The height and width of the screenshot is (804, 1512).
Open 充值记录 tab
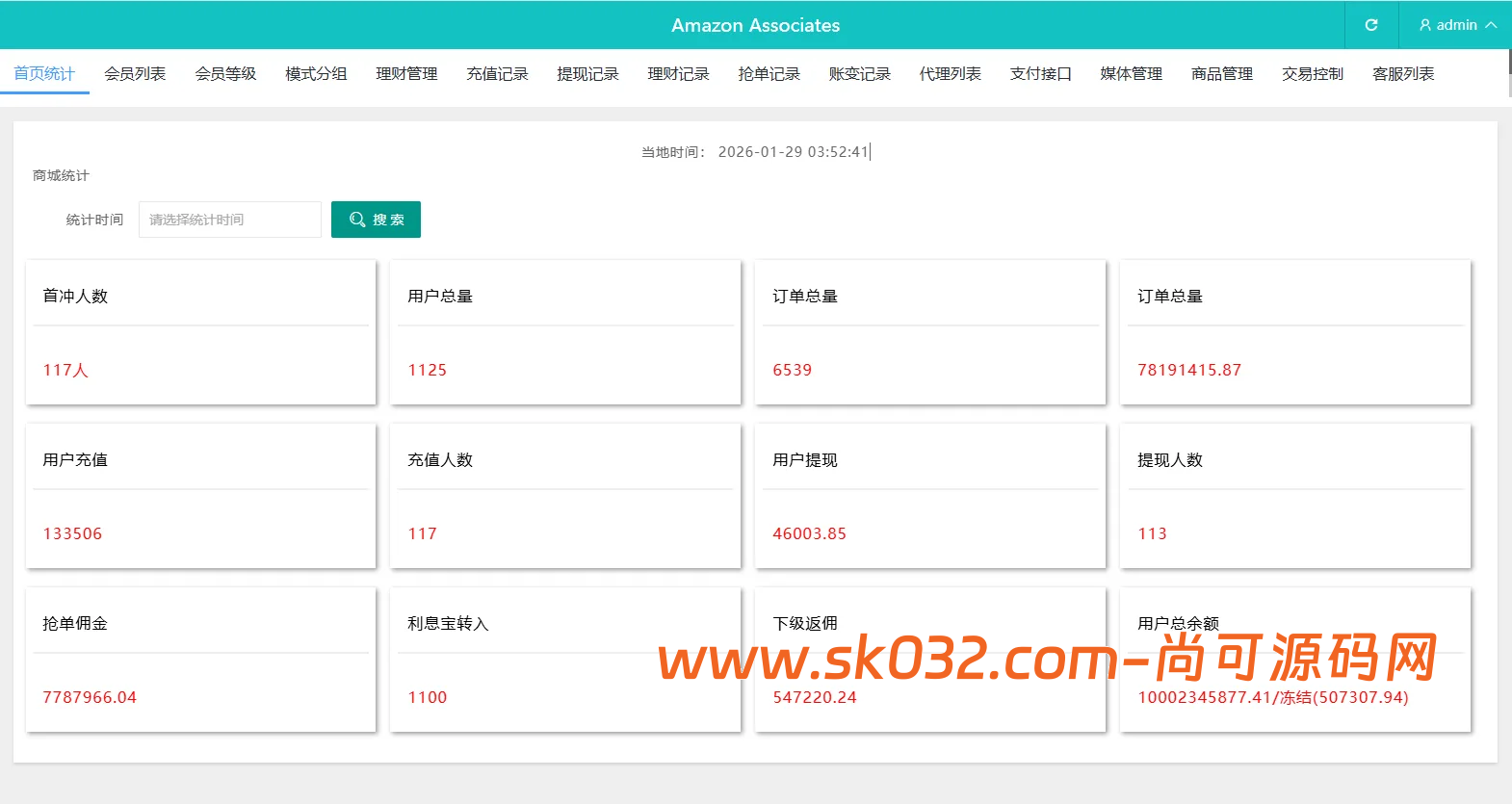tap(497, 73)
